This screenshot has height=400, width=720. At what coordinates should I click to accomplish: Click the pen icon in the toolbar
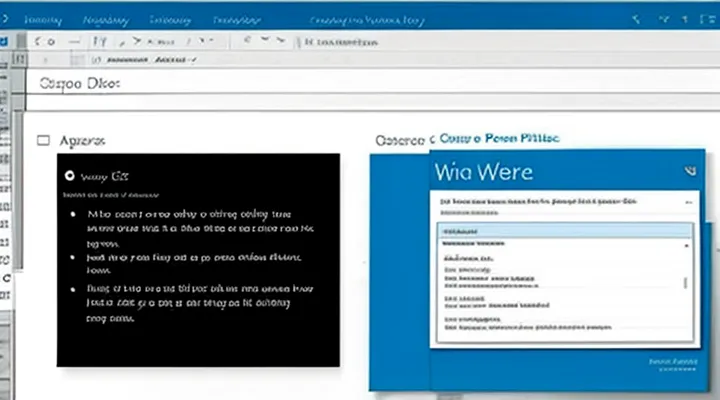(122, 43)
